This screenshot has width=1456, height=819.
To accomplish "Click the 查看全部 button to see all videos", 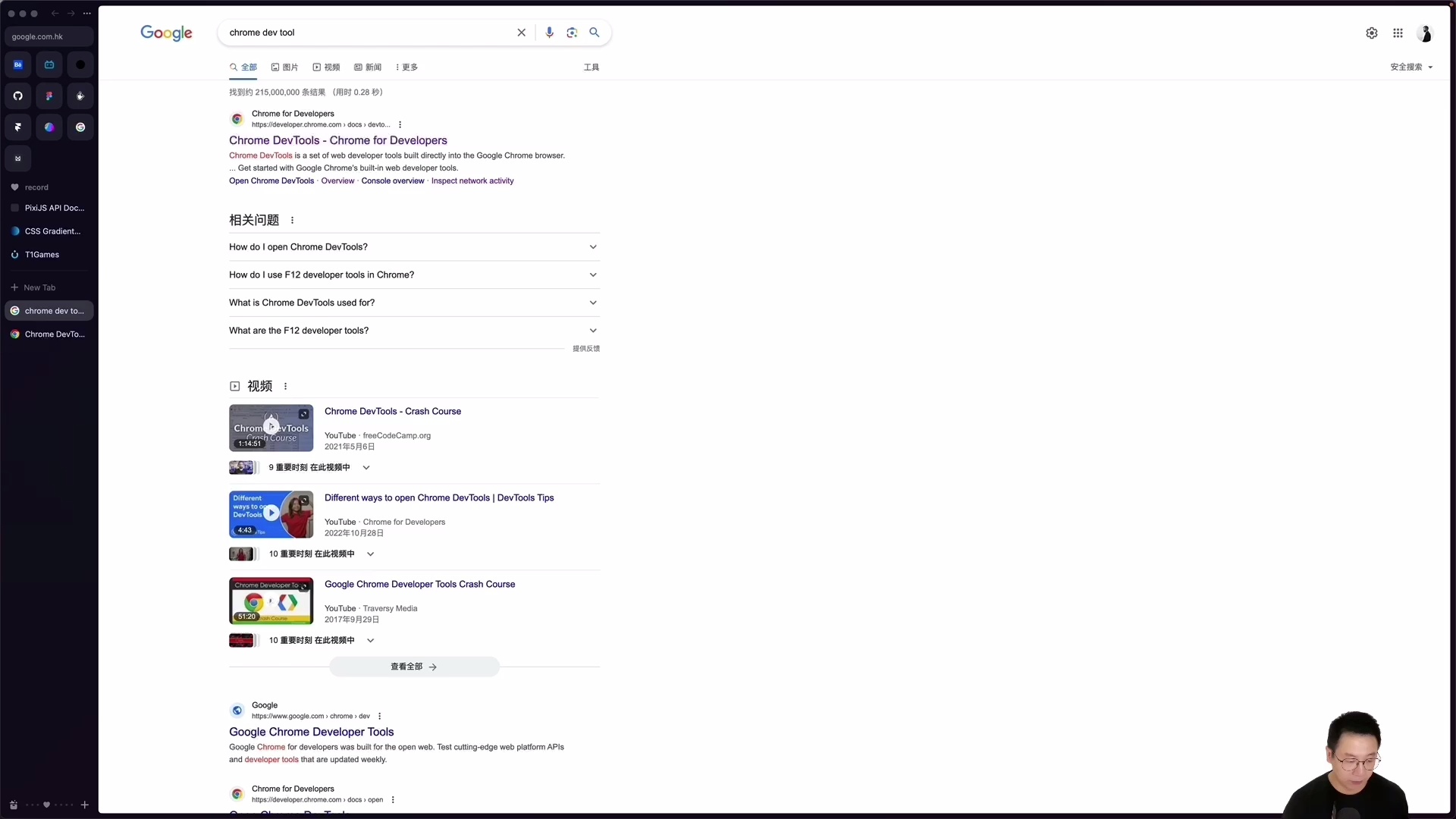I will 413,667.
